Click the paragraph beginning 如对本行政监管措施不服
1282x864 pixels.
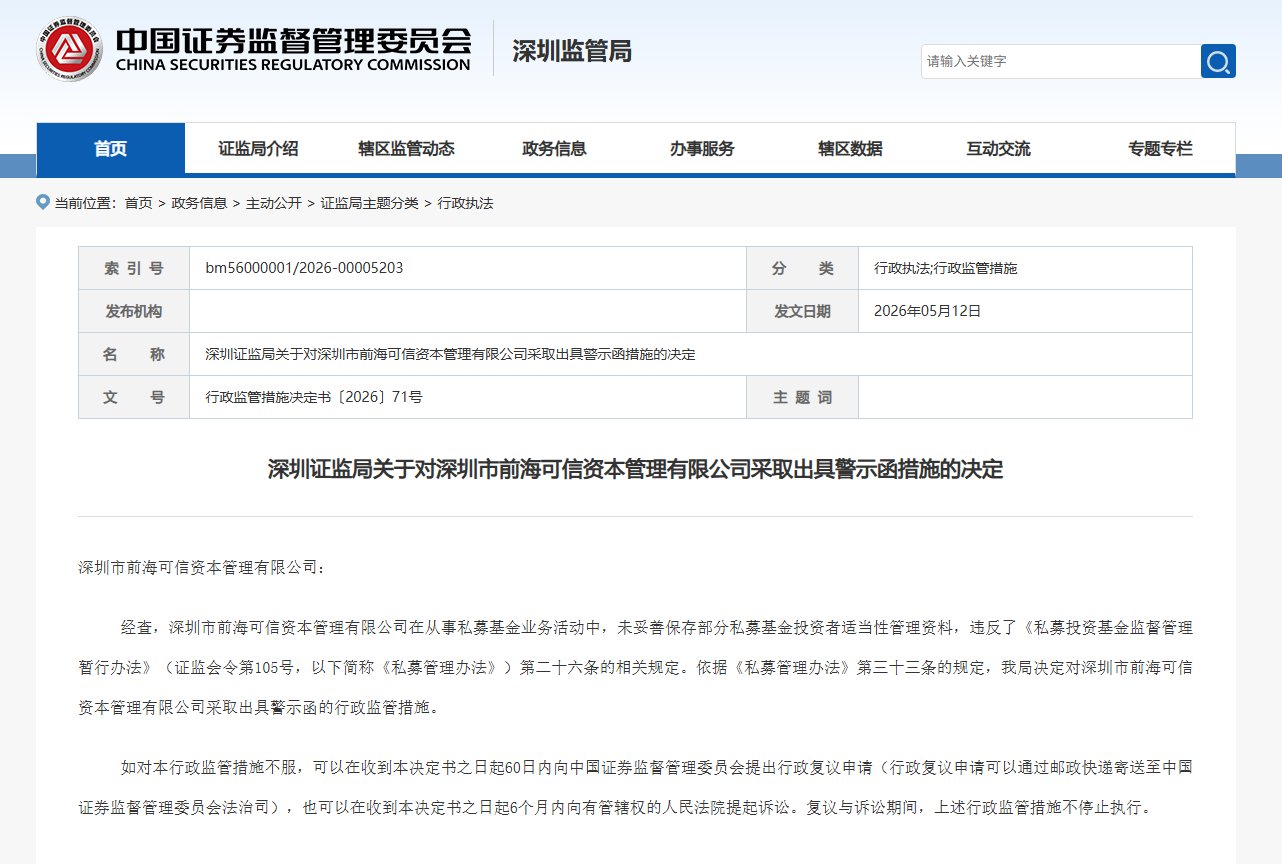point(635,787)
